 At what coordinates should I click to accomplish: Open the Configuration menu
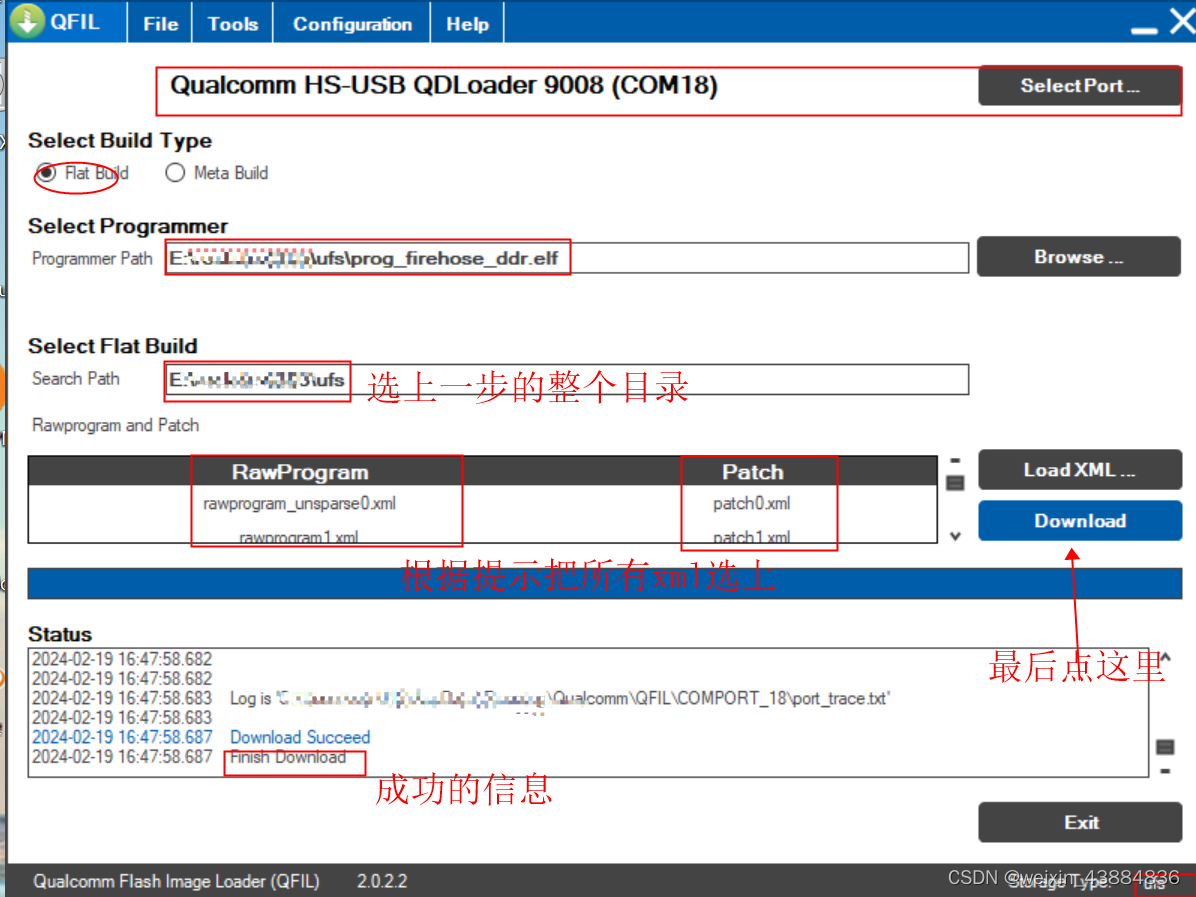click(x=352, y=24)
